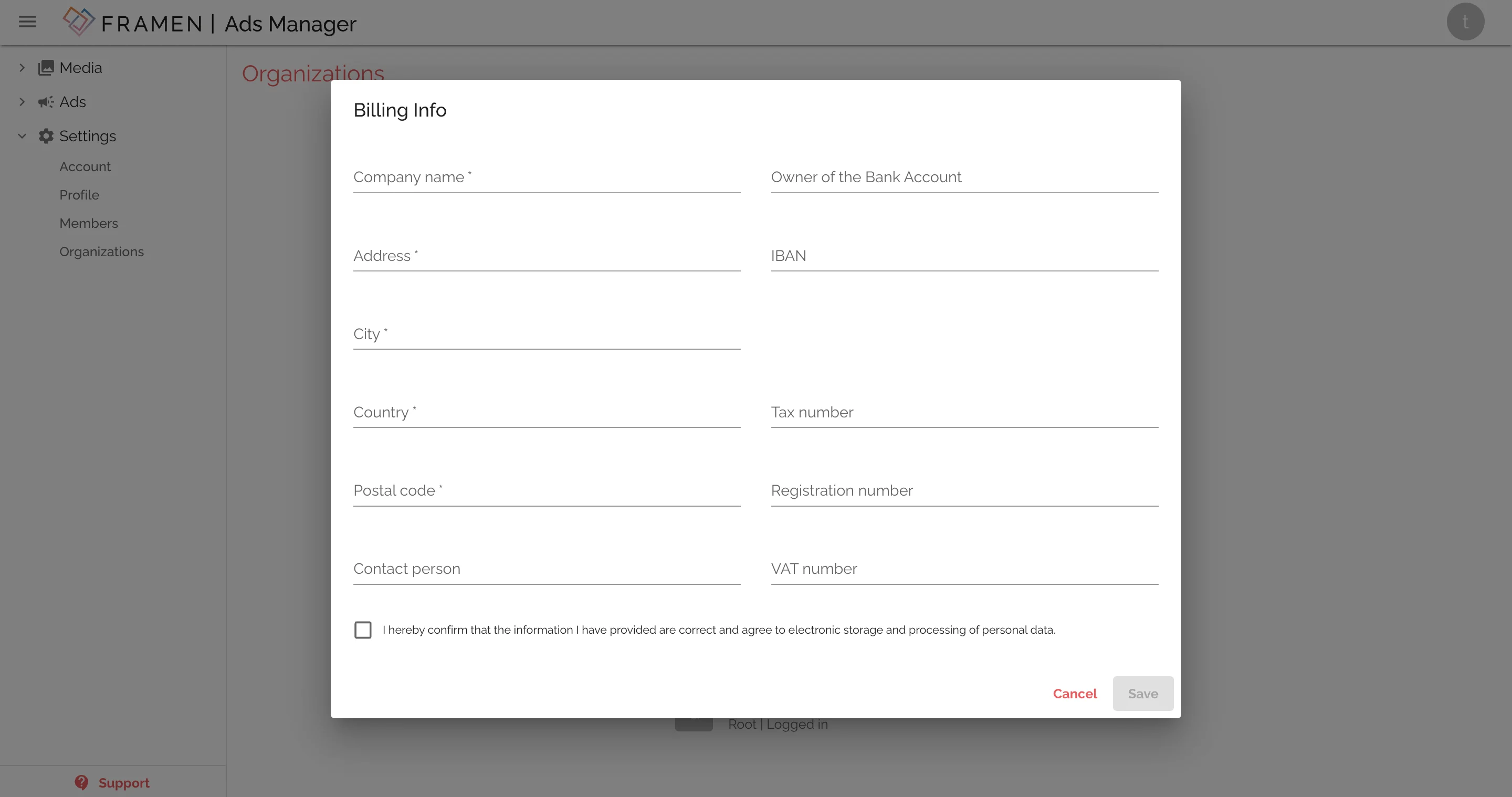Open the hamburger menu icon

(28, 22)
